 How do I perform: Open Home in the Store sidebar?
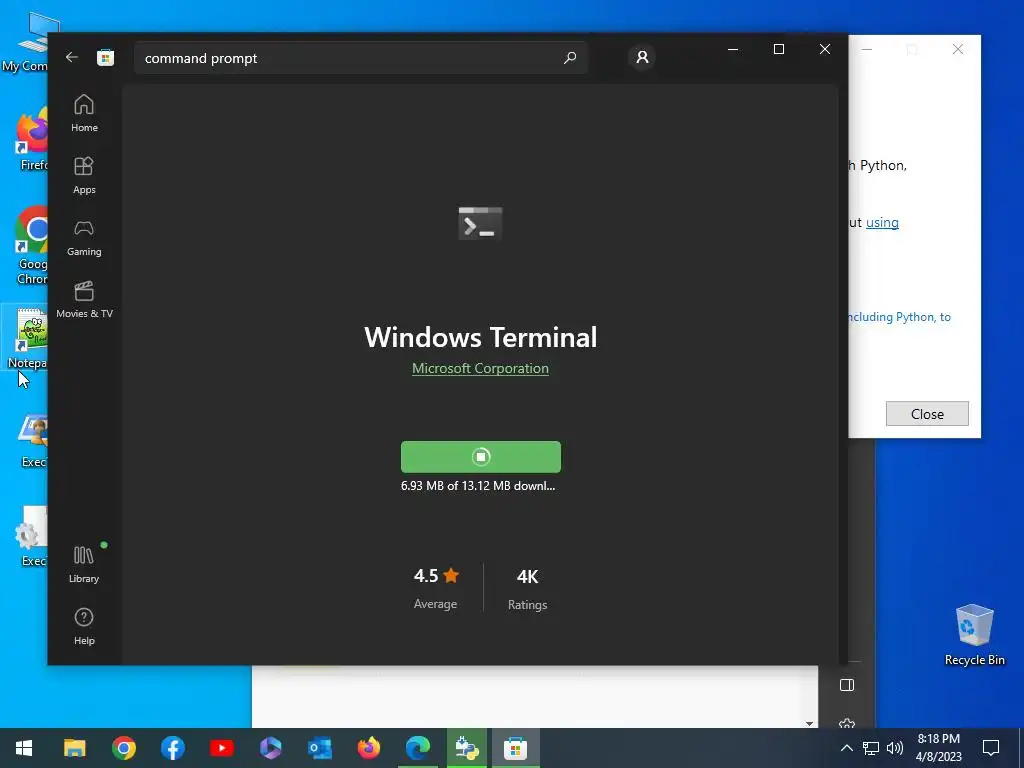click(x=84, y=114)
